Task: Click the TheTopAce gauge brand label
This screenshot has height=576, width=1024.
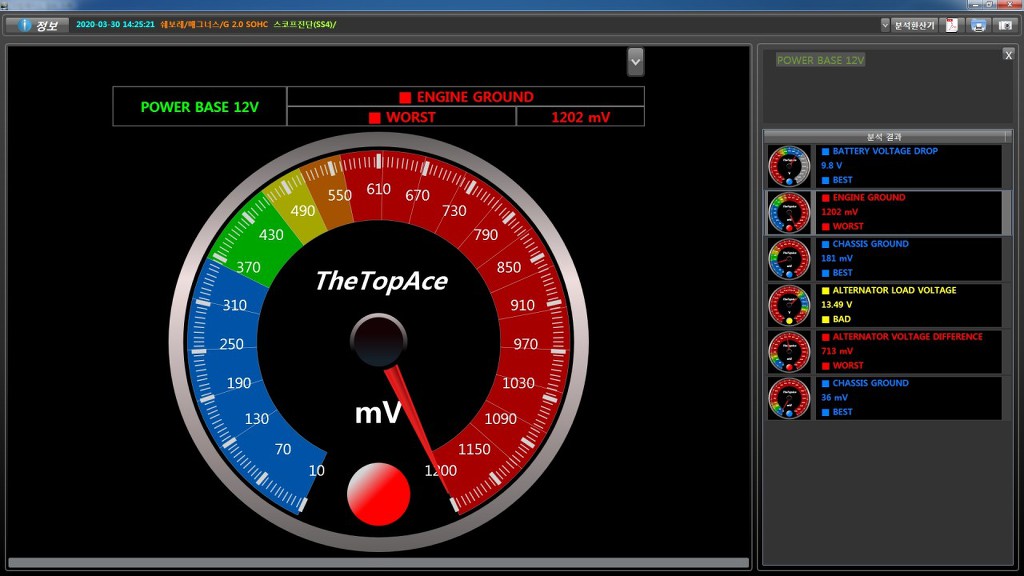Action: click(x=381, y=281)
